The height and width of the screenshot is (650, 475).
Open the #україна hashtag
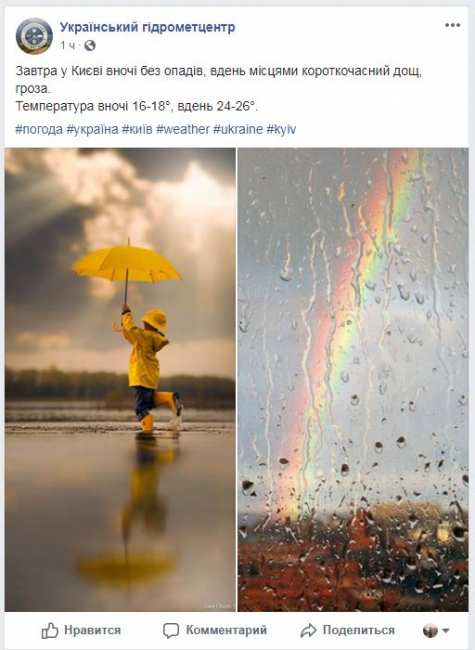point(92,129)
